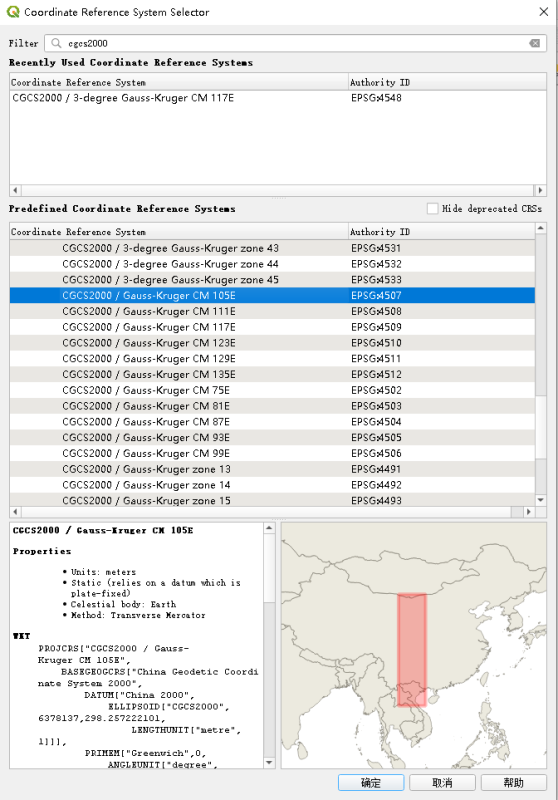Select CGCS2000 / Gauss-Kruger CM 129E row
This screenshot has height=800, width=558.
click(x=272, y=359)
